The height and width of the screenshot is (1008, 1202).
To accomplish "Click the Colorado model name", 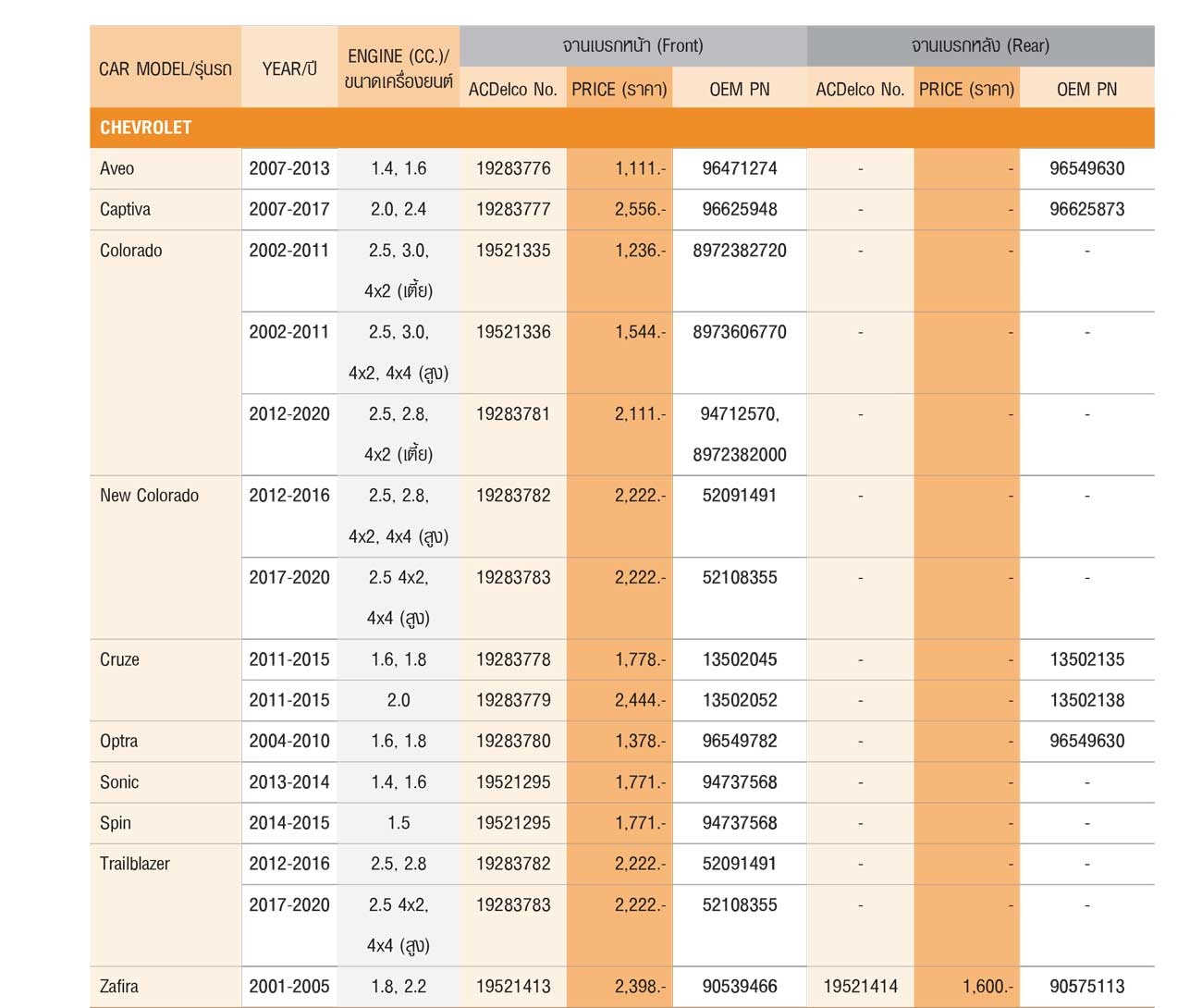I will 130,251.
